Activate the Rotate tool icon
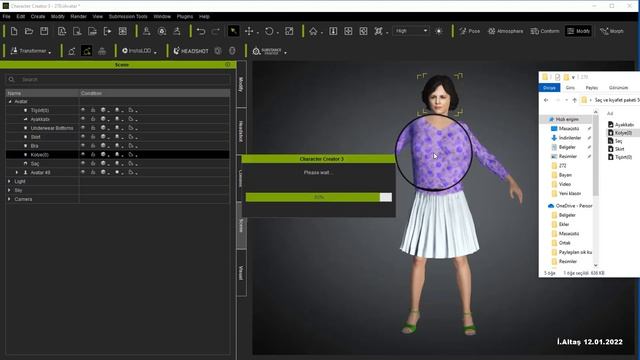Image resolution: width=640 pixels, height=360 pixels. [269, 31]
